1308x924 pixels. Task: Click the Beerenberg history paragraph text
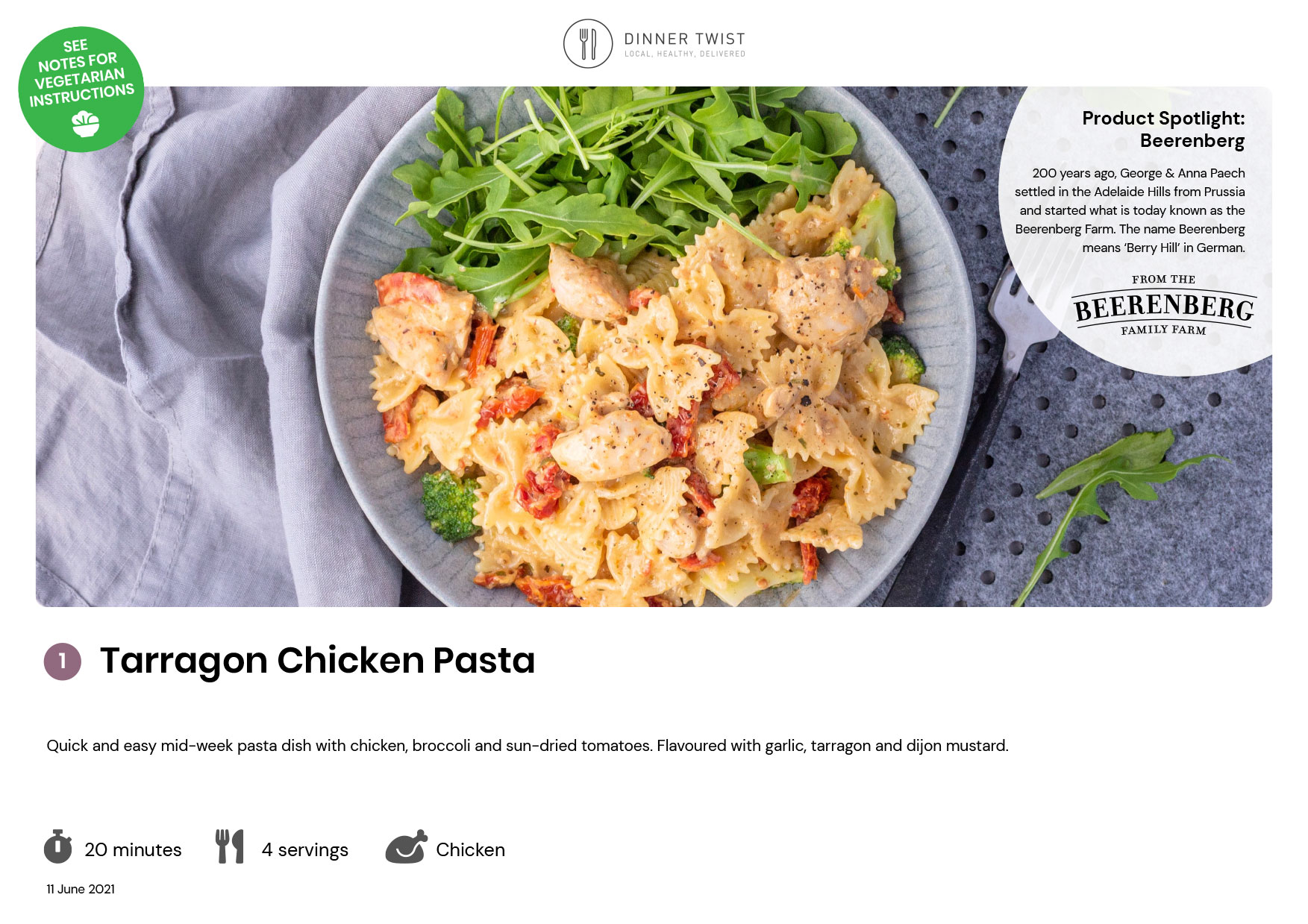(x=1130, y=210)
